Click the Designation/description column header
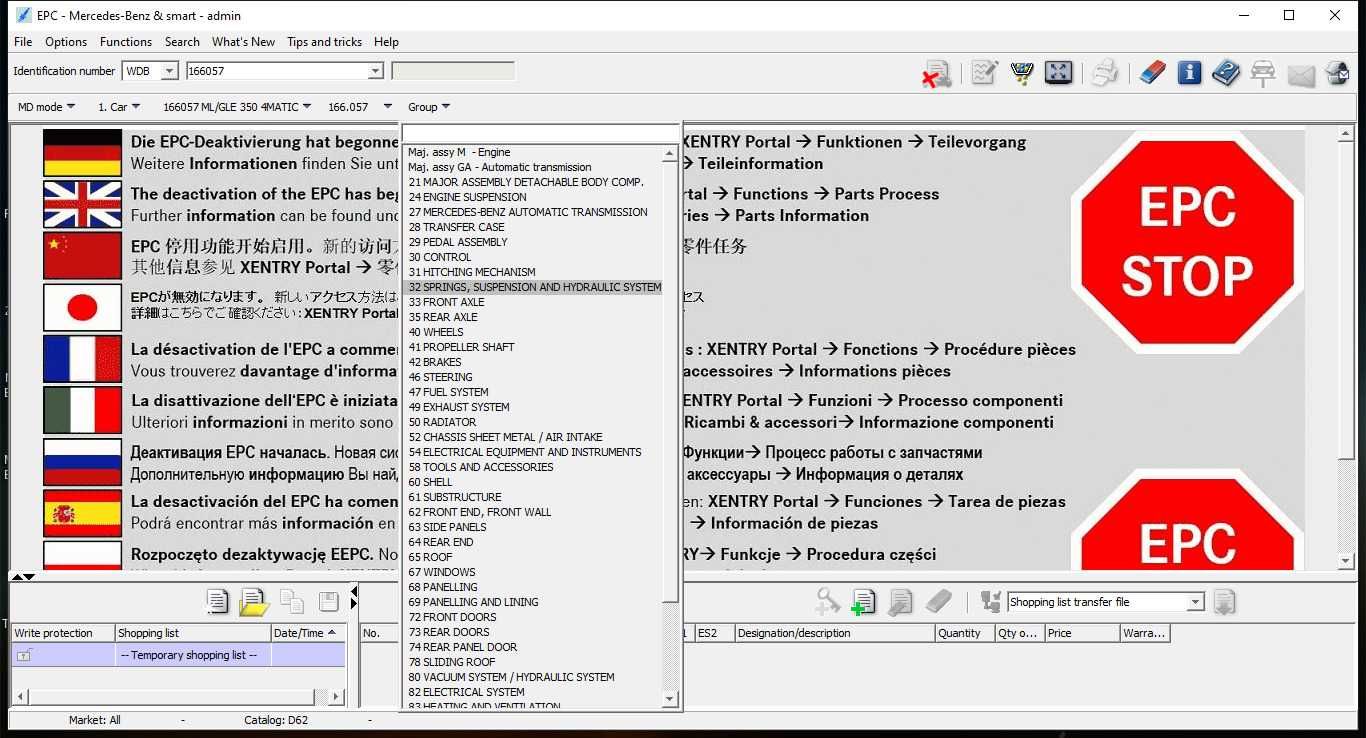The image size is (1366, 738). (835, 633)
